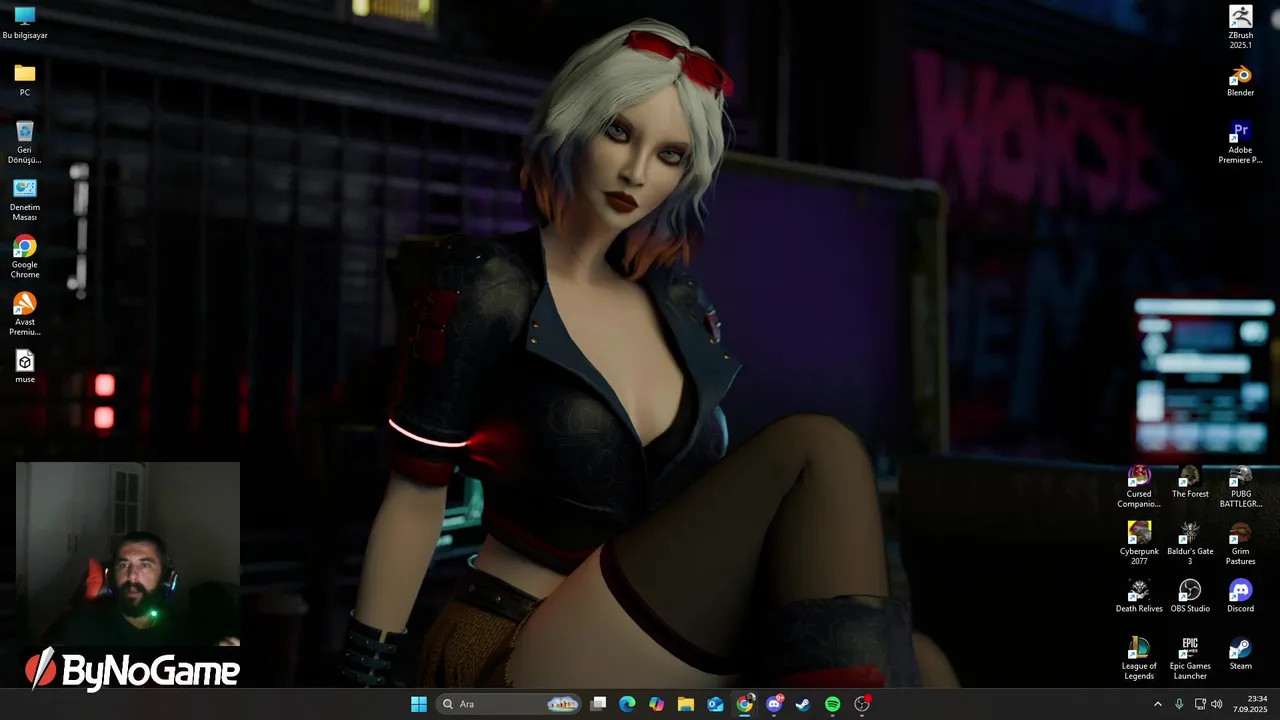Screen dimensions: 1280x720
Task: Launch Microsoft Edge from the taskbar
Action: 627,704
